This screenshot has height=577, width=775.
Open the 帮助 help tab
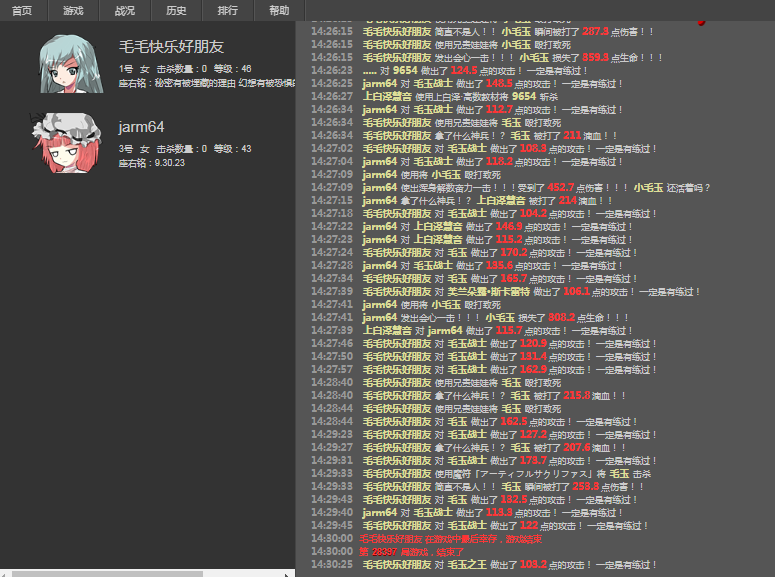279,10
